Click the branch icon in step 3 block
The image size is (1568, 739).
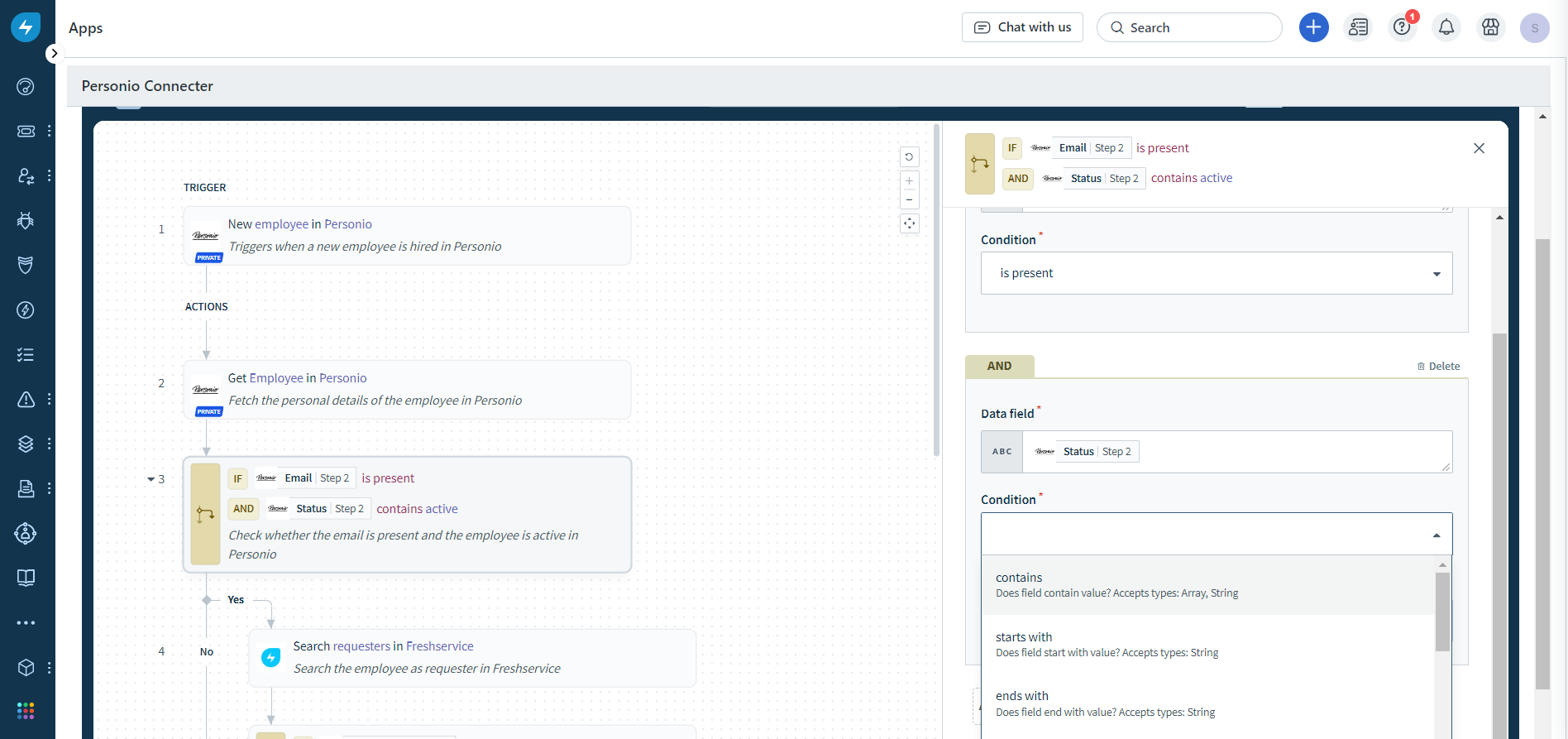click(x=205, y=515)
